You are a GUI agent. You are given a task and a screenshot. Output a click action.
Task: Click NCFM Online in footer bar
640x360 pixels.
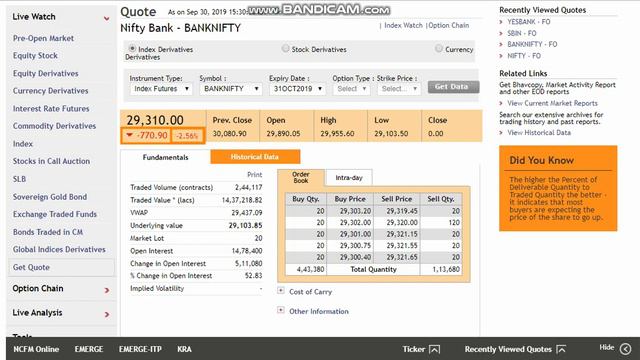(x=36, y=349)
